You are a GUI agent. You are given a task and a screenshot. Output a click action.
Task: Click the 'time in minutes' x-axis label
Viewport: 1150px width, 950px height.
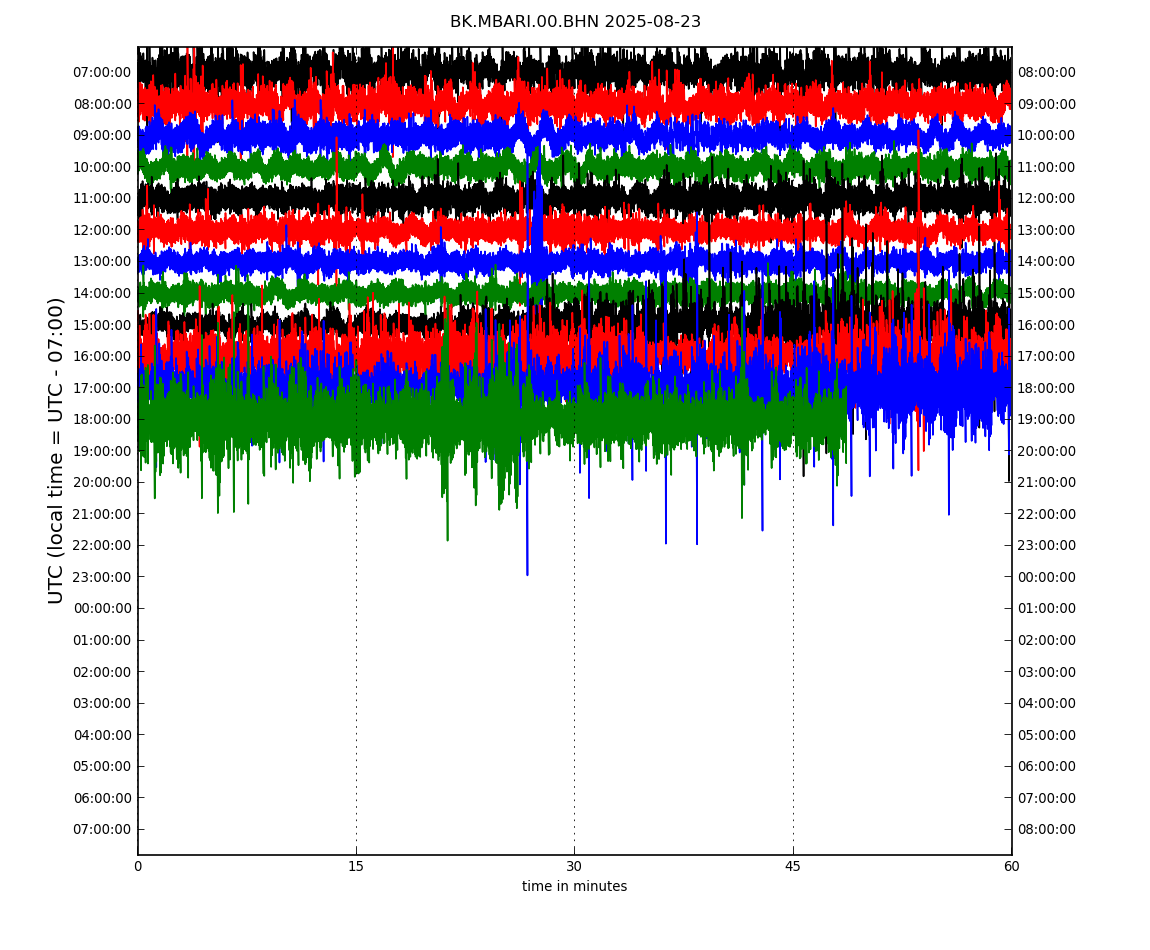coord(574,886)
